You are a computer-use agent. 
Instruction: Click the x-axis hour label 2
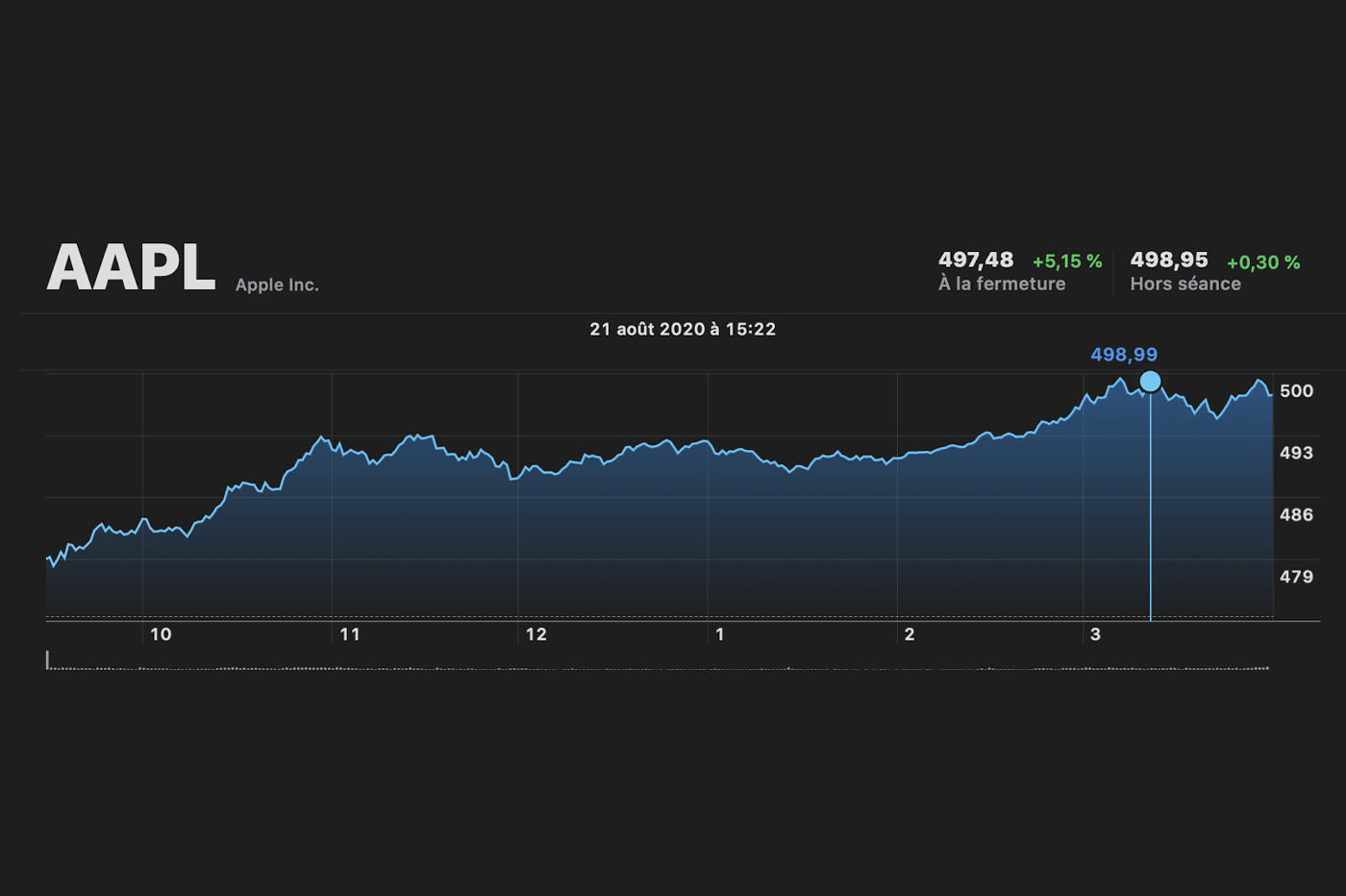(x=910, y=635)
